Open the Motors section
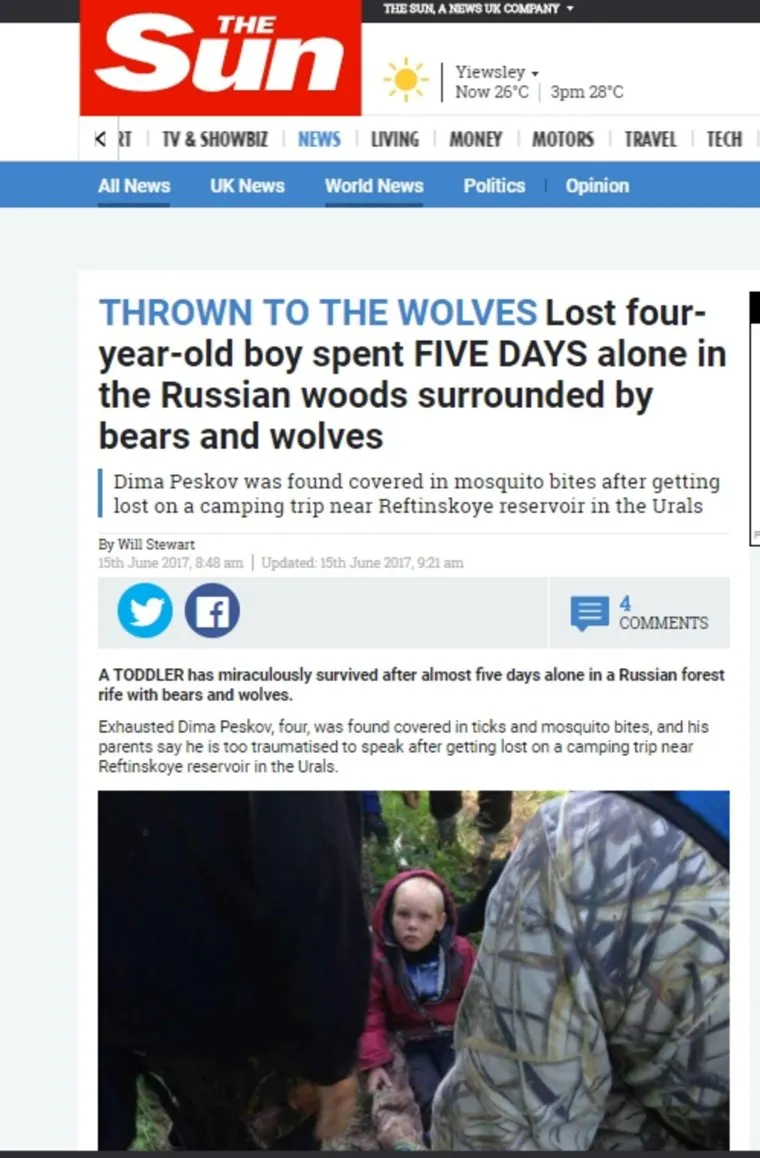 click(x=563, y=139)
